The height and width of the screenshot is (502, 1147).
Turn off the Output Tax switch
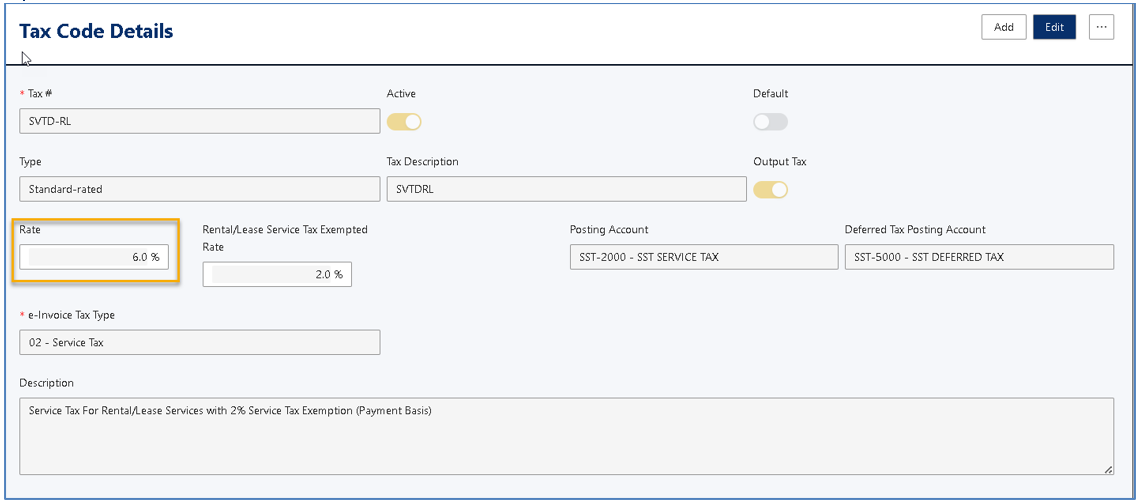[770, 189]
